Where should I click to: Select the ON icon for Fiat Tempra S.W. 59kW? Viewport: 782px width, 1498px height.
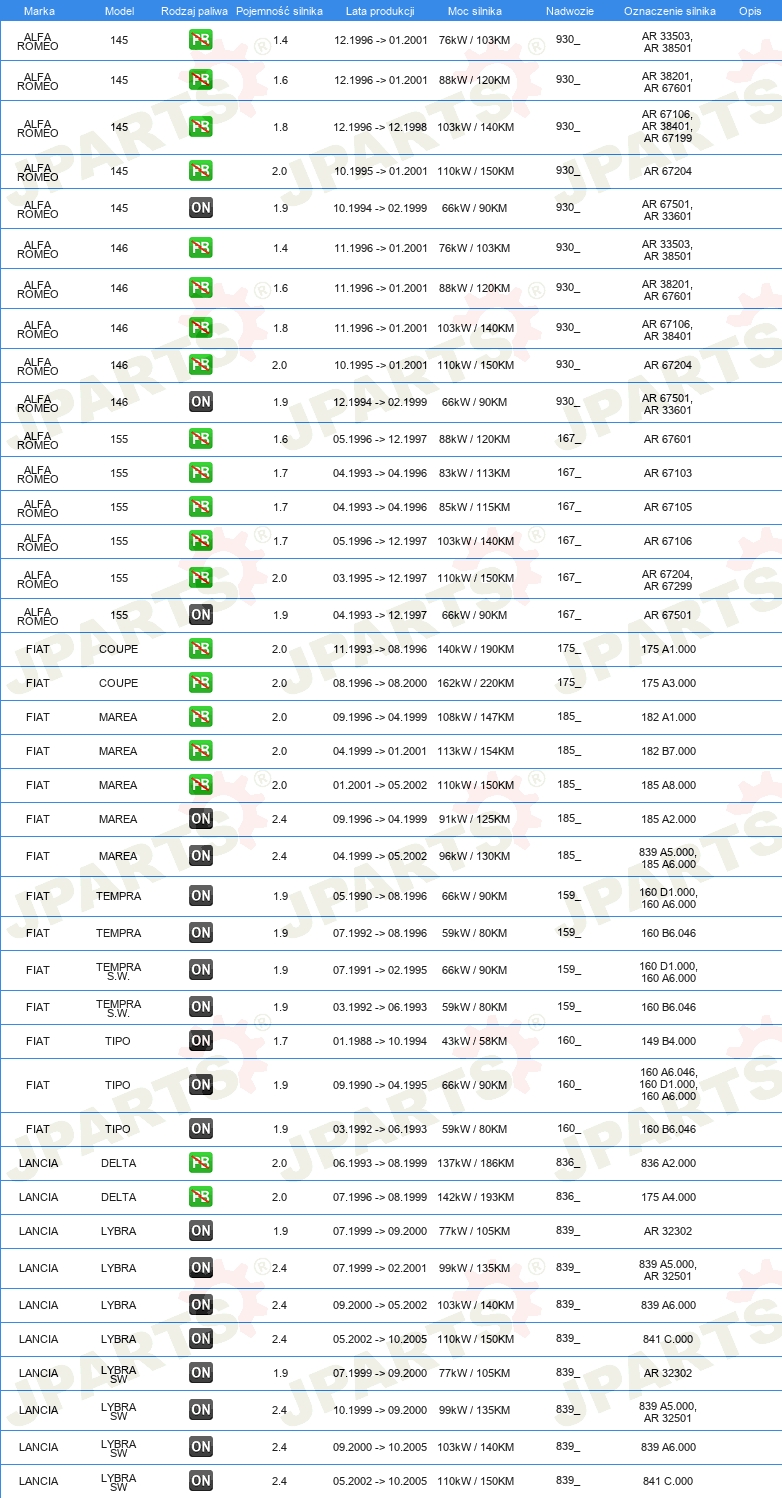point(200,1007)
